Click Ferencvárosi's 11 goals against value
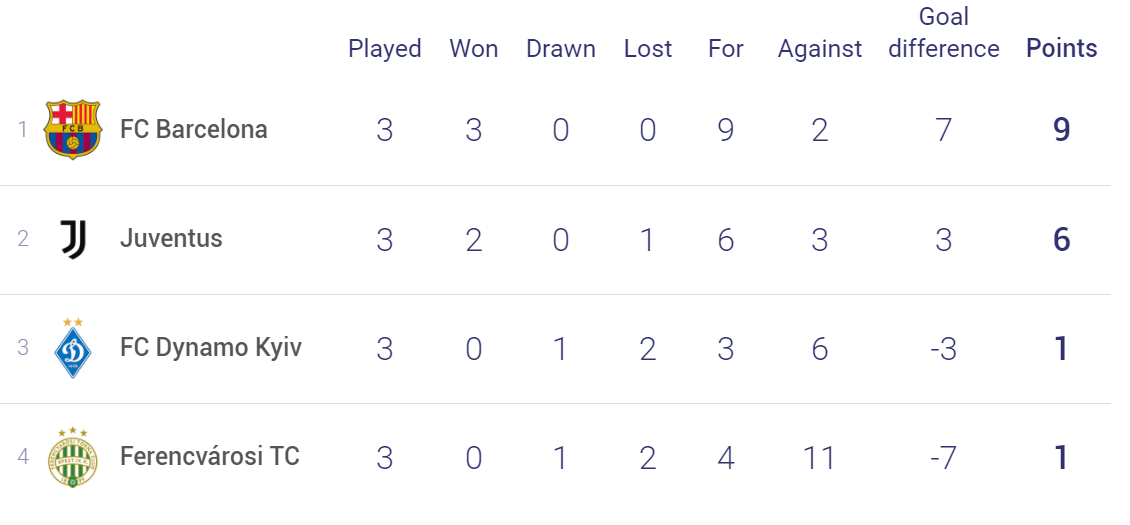 (x=819, y=458)
